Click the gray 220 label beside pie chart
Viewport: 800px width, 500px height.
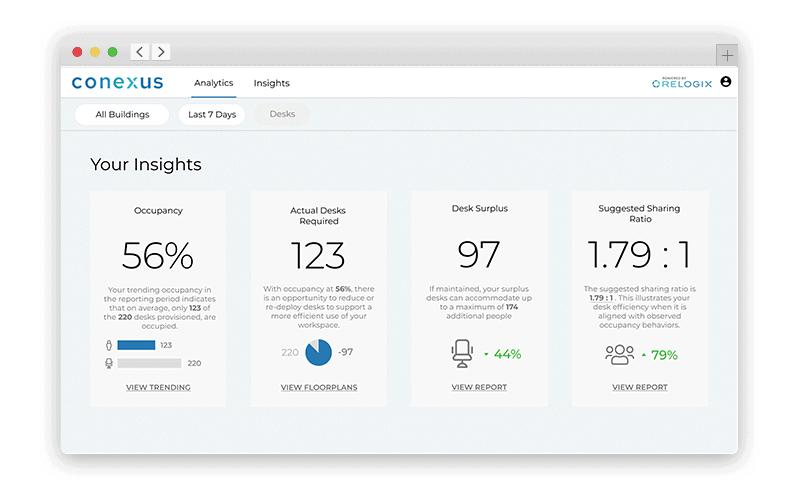pos(290,353)
